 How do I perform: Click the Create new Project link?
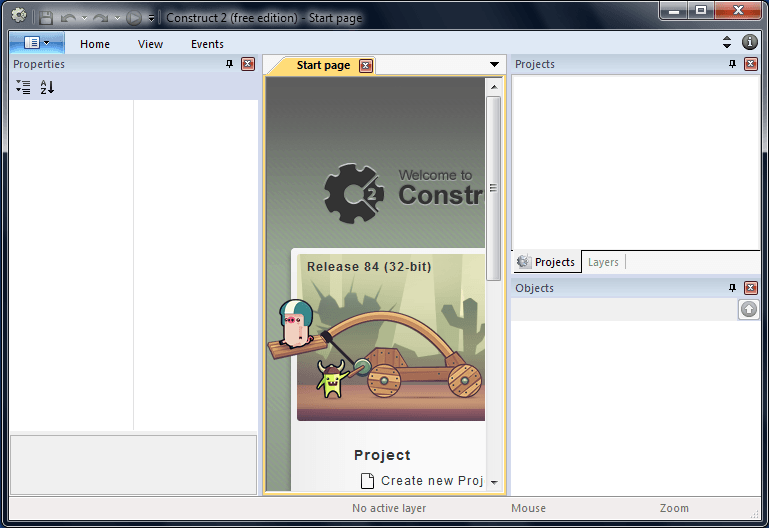click(432, 481)
